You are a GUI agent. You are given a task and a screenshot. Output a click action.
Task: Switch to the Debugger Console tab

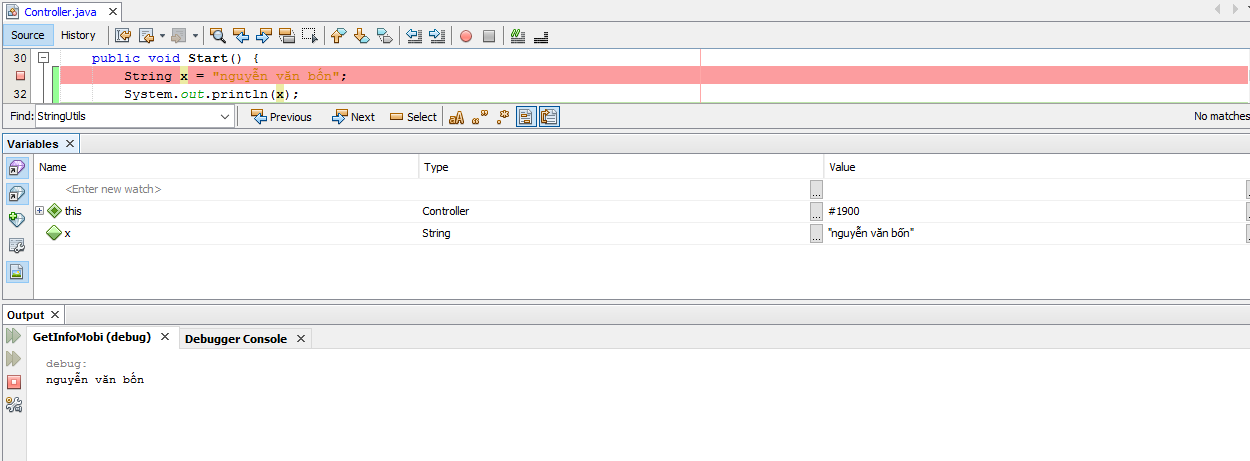236,339
